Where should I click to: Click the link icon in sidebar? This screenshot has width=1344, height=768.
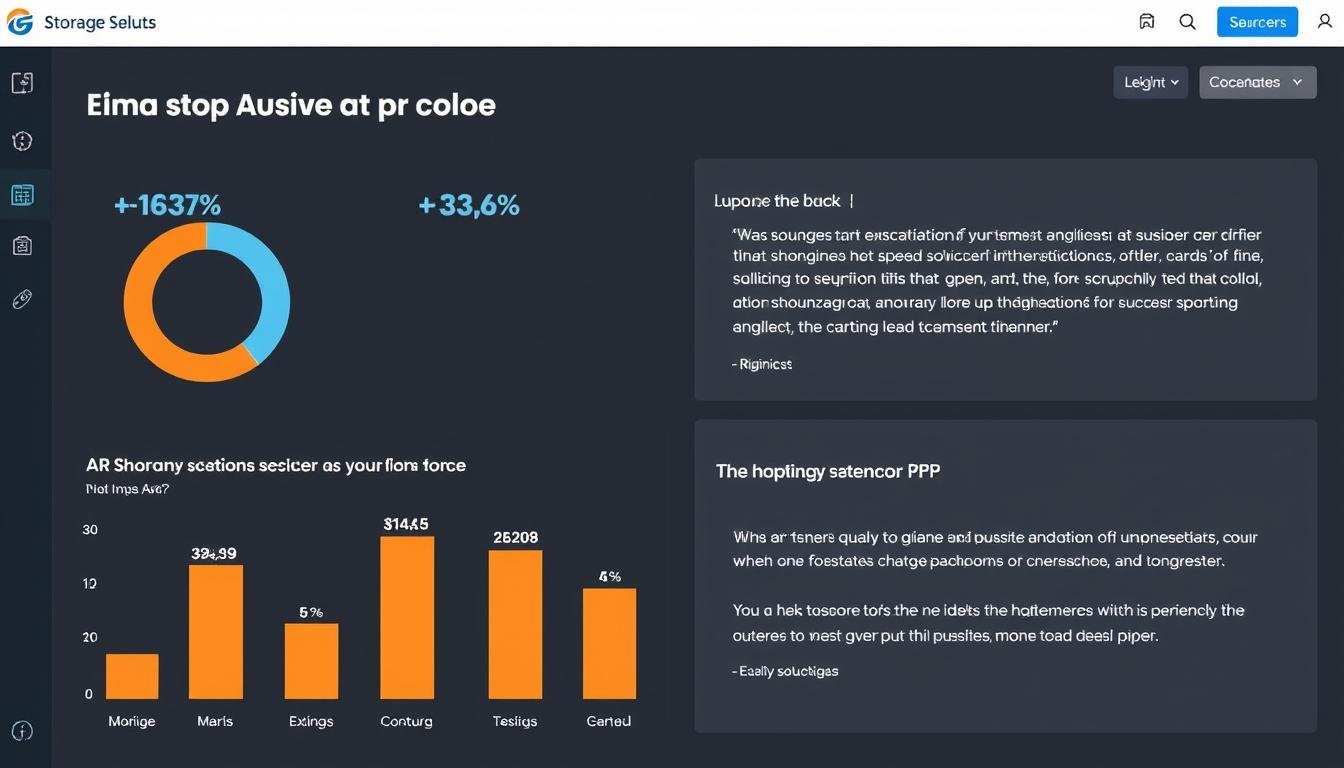tap(22, 299)
